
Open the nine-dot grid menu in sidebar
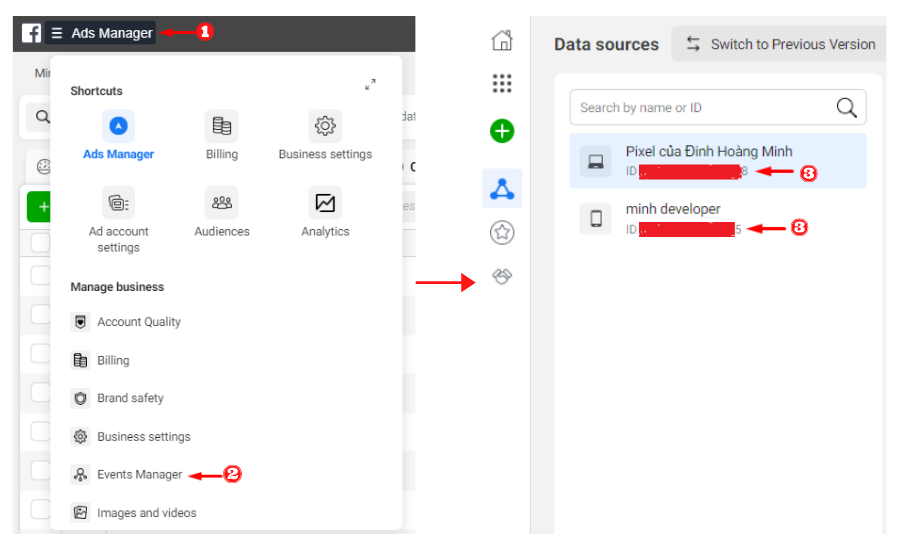point(502,84)
